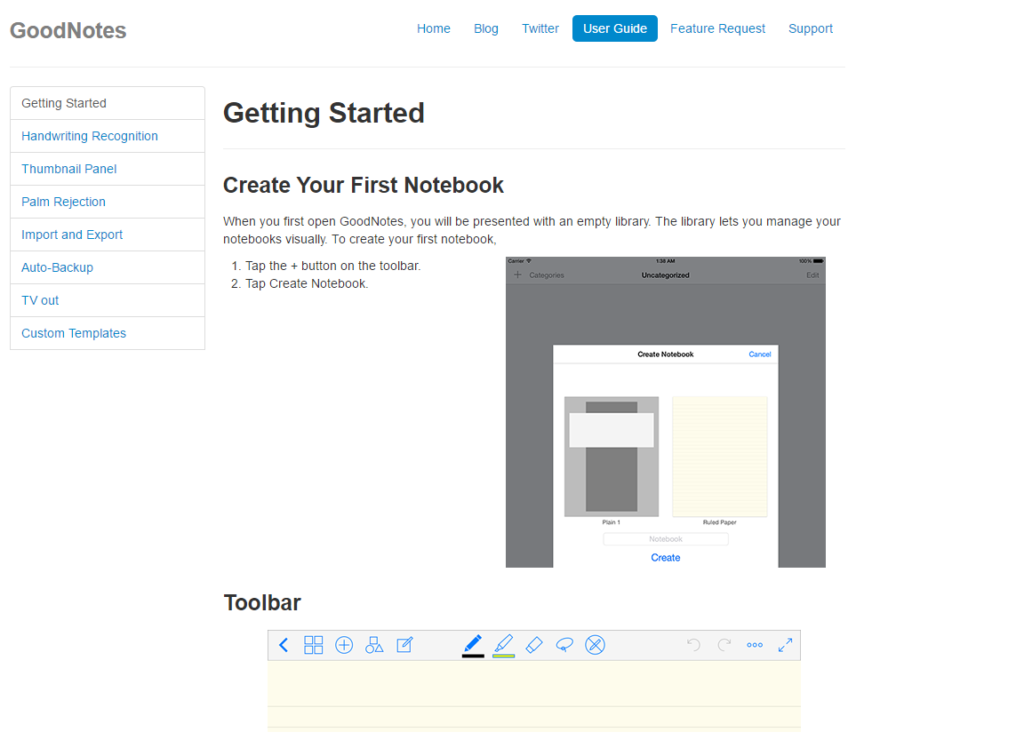Viewport: 1024px width, 740px height.
Task: Open the Blog page in navigation
Action: pos(486,29)
